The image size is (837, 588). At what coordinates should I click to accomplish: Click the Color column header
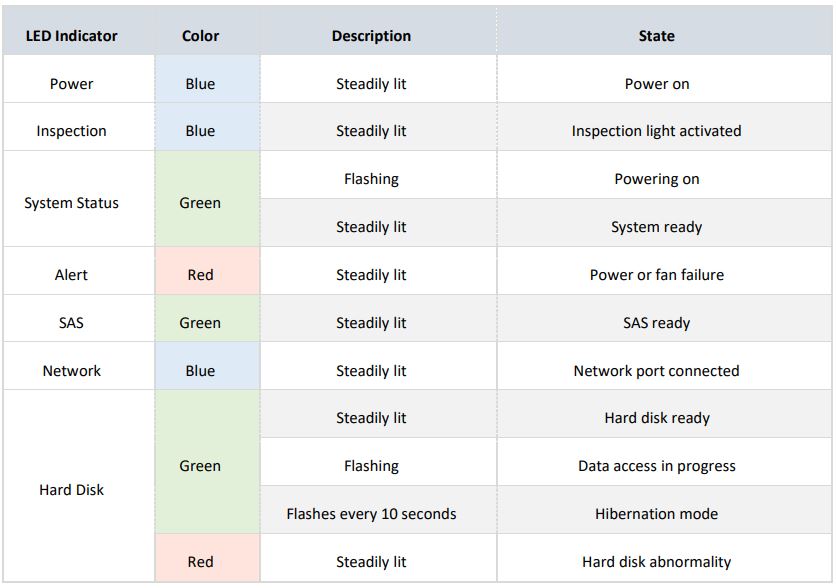tap(200, 36)
